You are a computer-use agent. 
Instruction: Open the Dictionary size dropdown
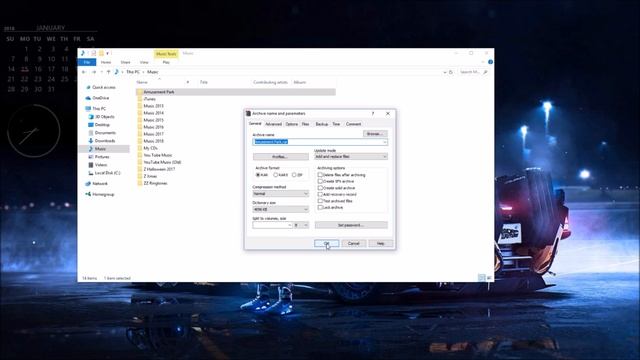click(280, 209)
